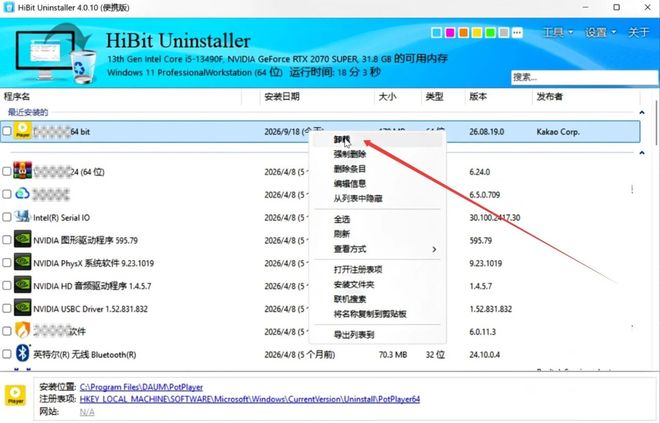660x423 pixels.
Task: Choose 全选 in the context menu
Action: pyautogui.click(x=377, y=219)
